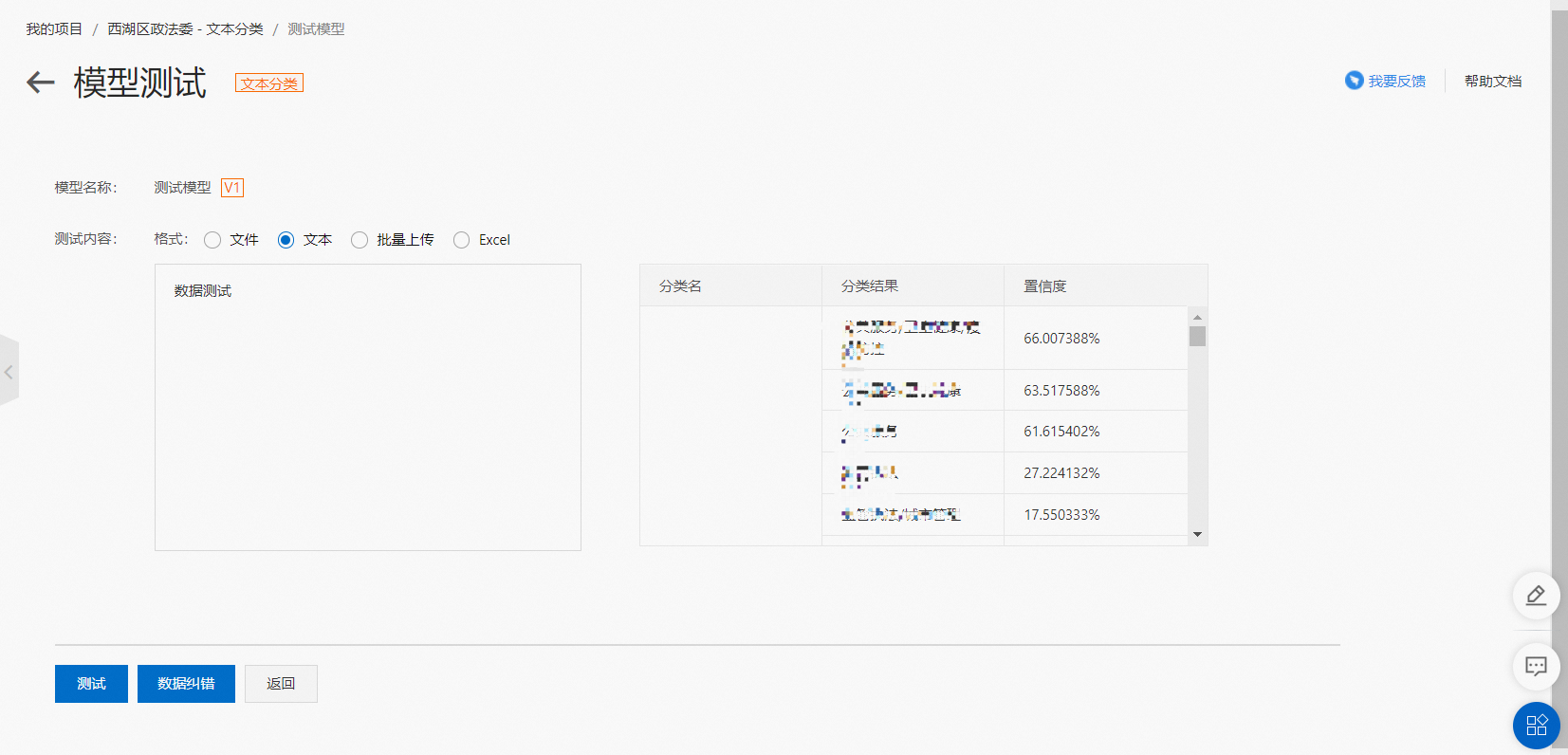
Task: Select the 文件 format radio button
Action: click(x=212, y=240)
